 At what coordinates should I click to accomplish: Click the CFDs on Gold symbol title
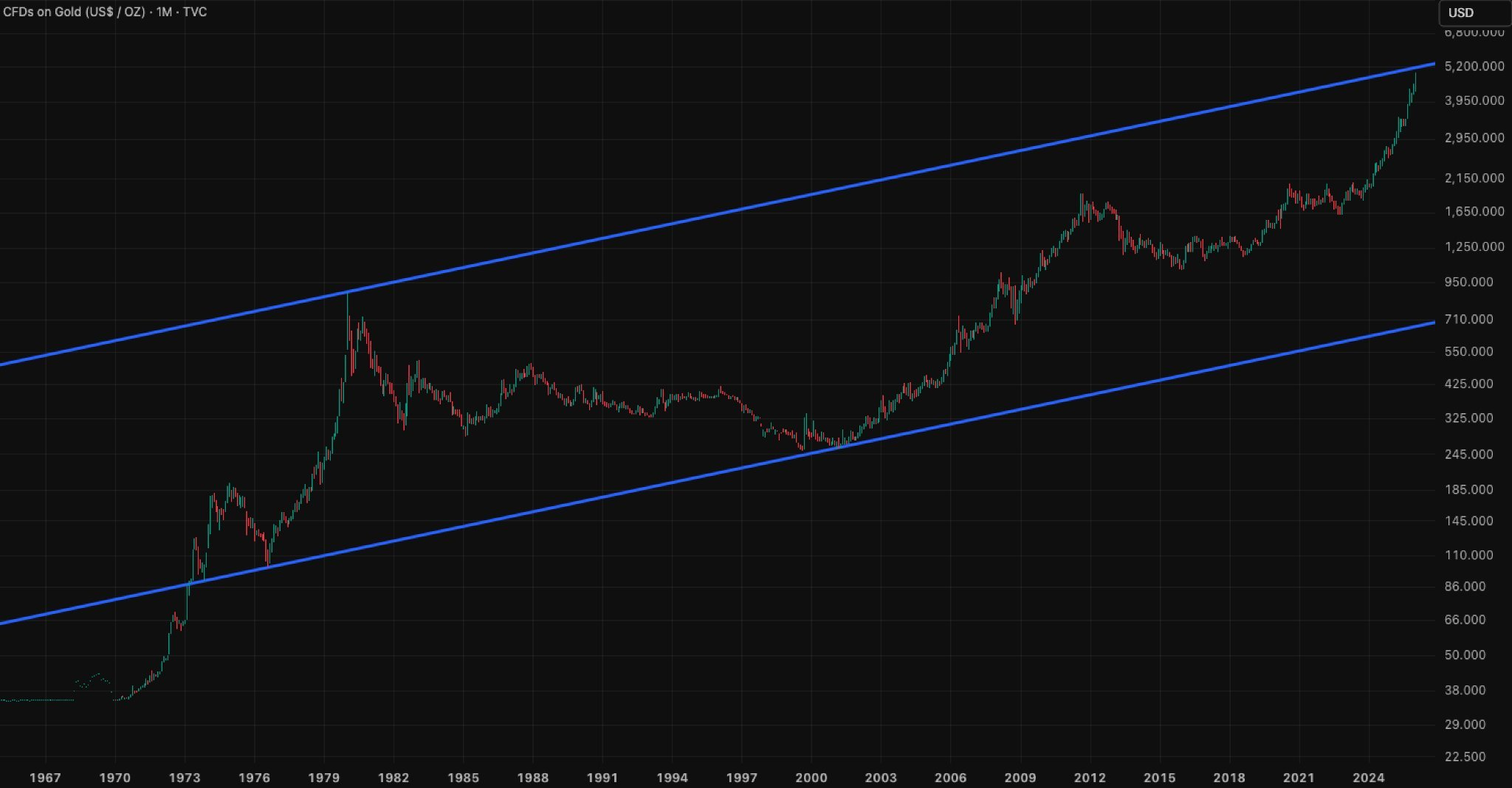tap(75, 12)
